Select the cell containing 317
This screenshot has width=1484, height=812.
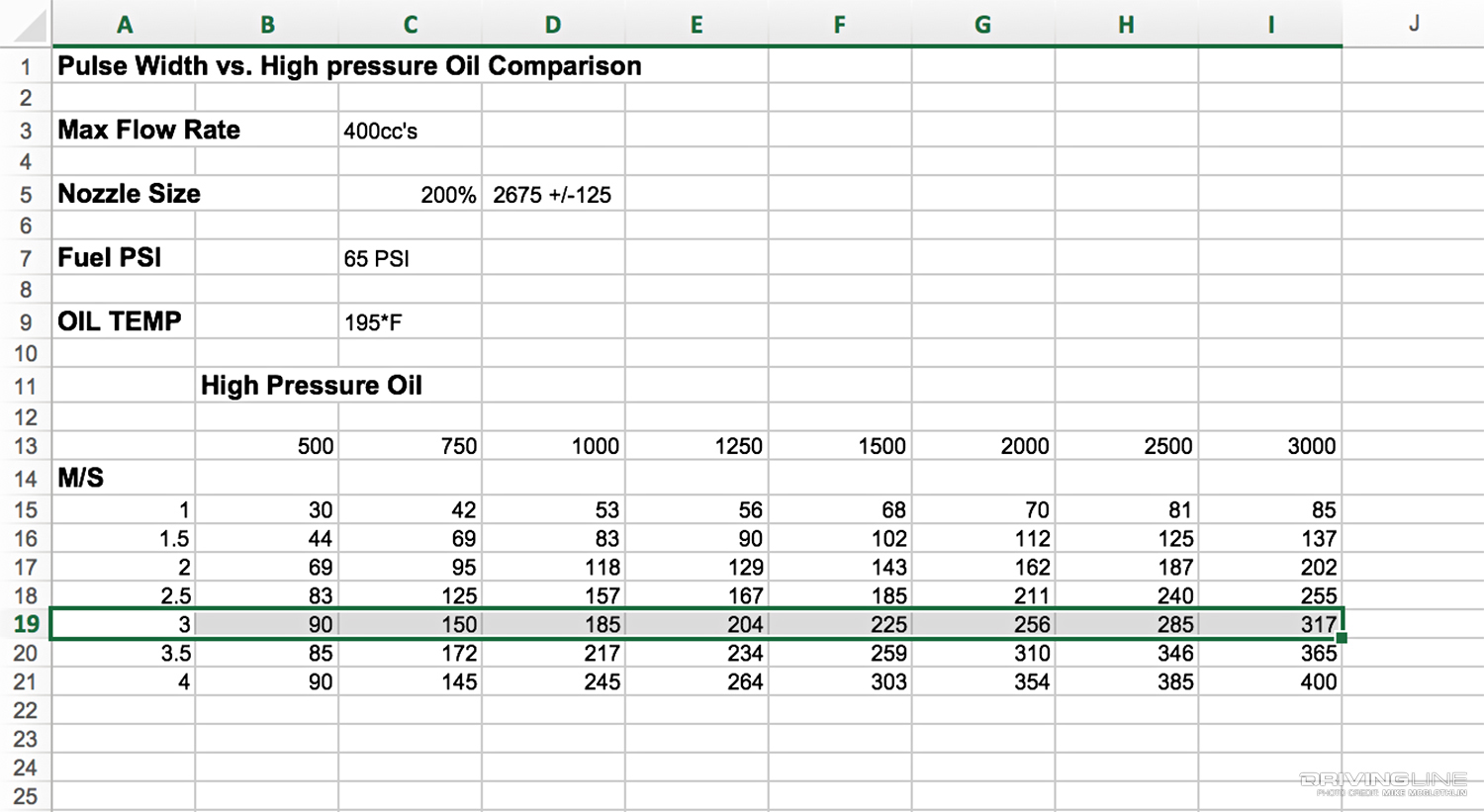(1270, 624)
